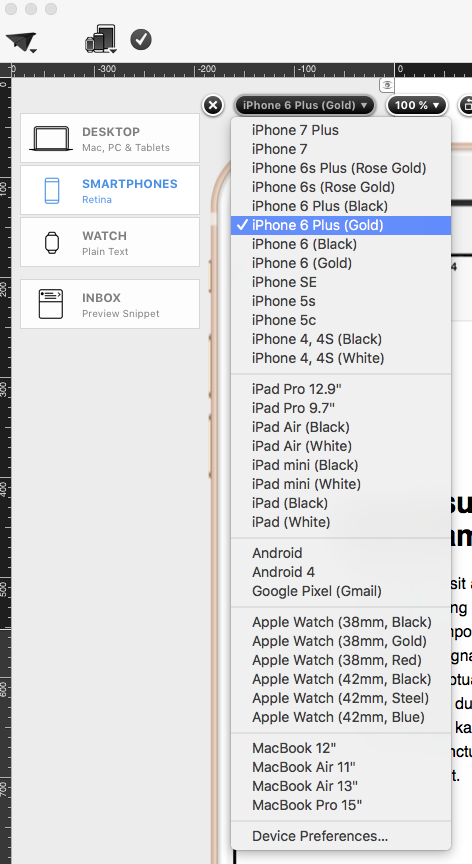Click the checkmark validation icon
Viewport: 472px width, 864px height.
(141, 40)
